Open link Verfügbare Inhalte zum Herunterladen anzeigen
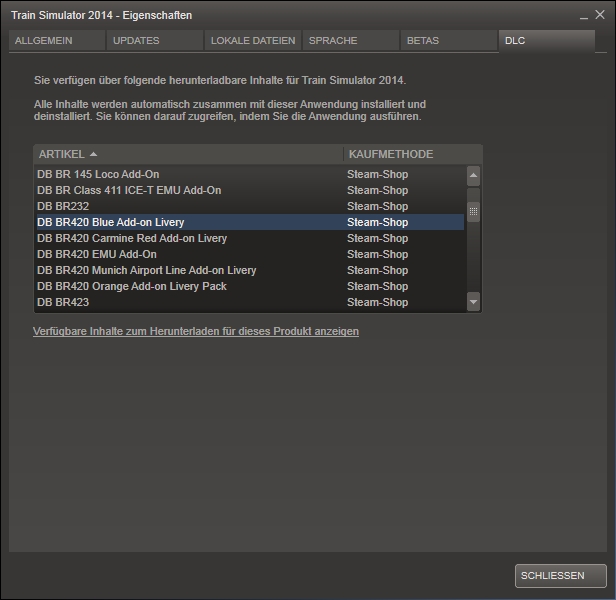 pyautogui.click(x=196, y=331)
